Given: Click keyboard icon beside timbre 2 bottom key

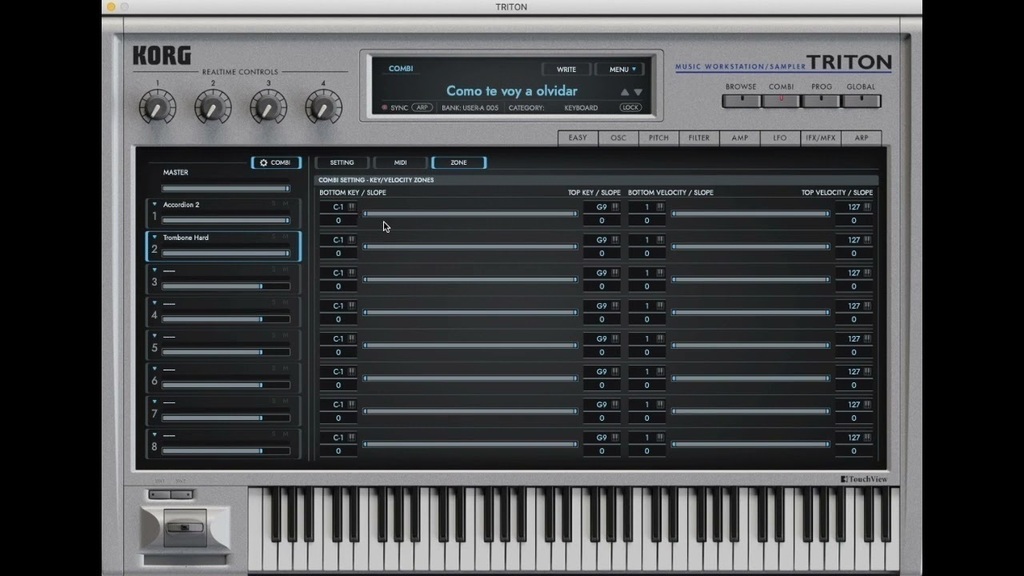Looking at the screenshot, I should (351, 240).
